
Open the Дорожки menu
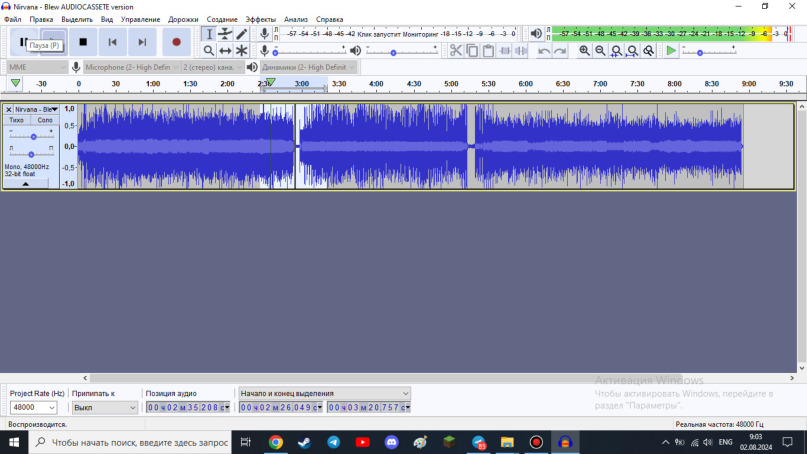click(183, 19)
